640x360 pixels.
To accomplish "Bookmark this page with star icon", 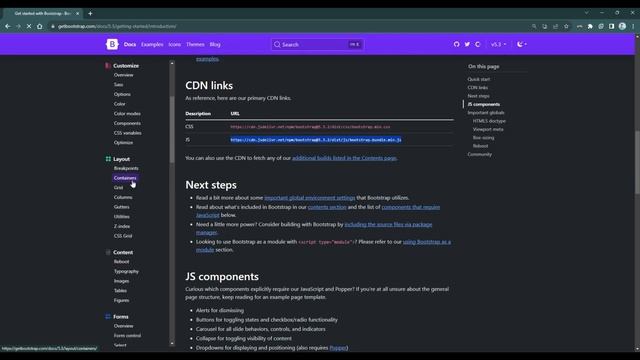I will coord(566,26).
